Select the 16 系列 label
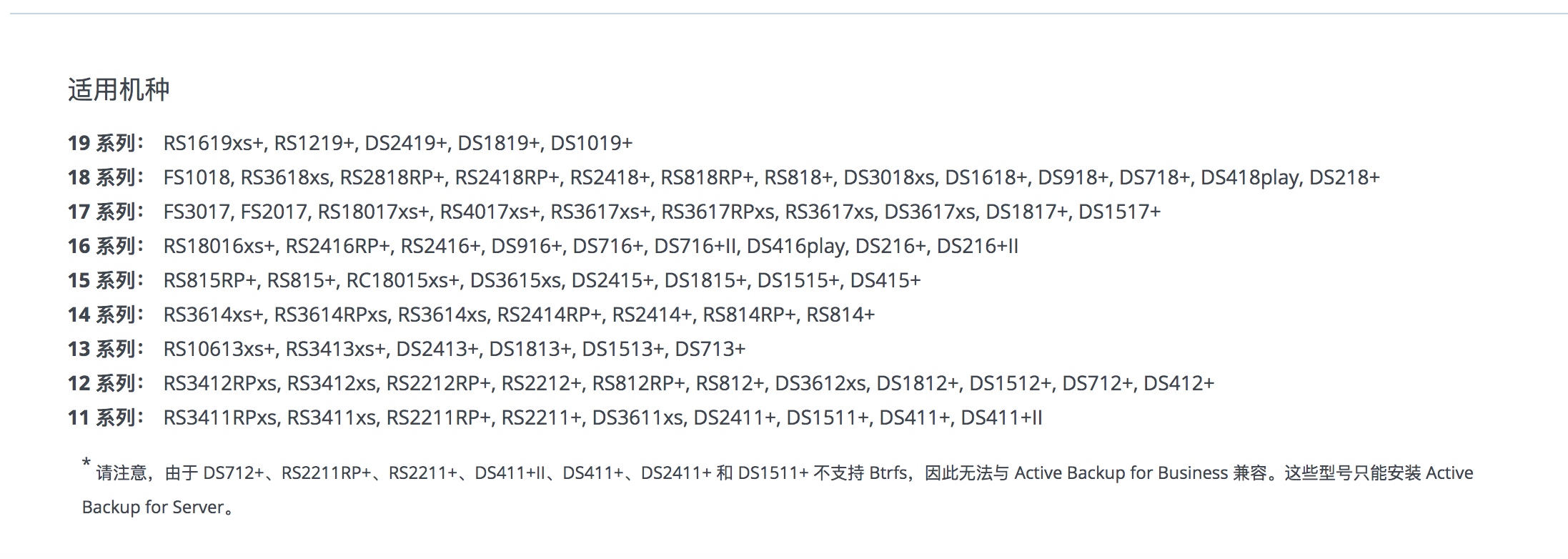 [x=106, y=246]
